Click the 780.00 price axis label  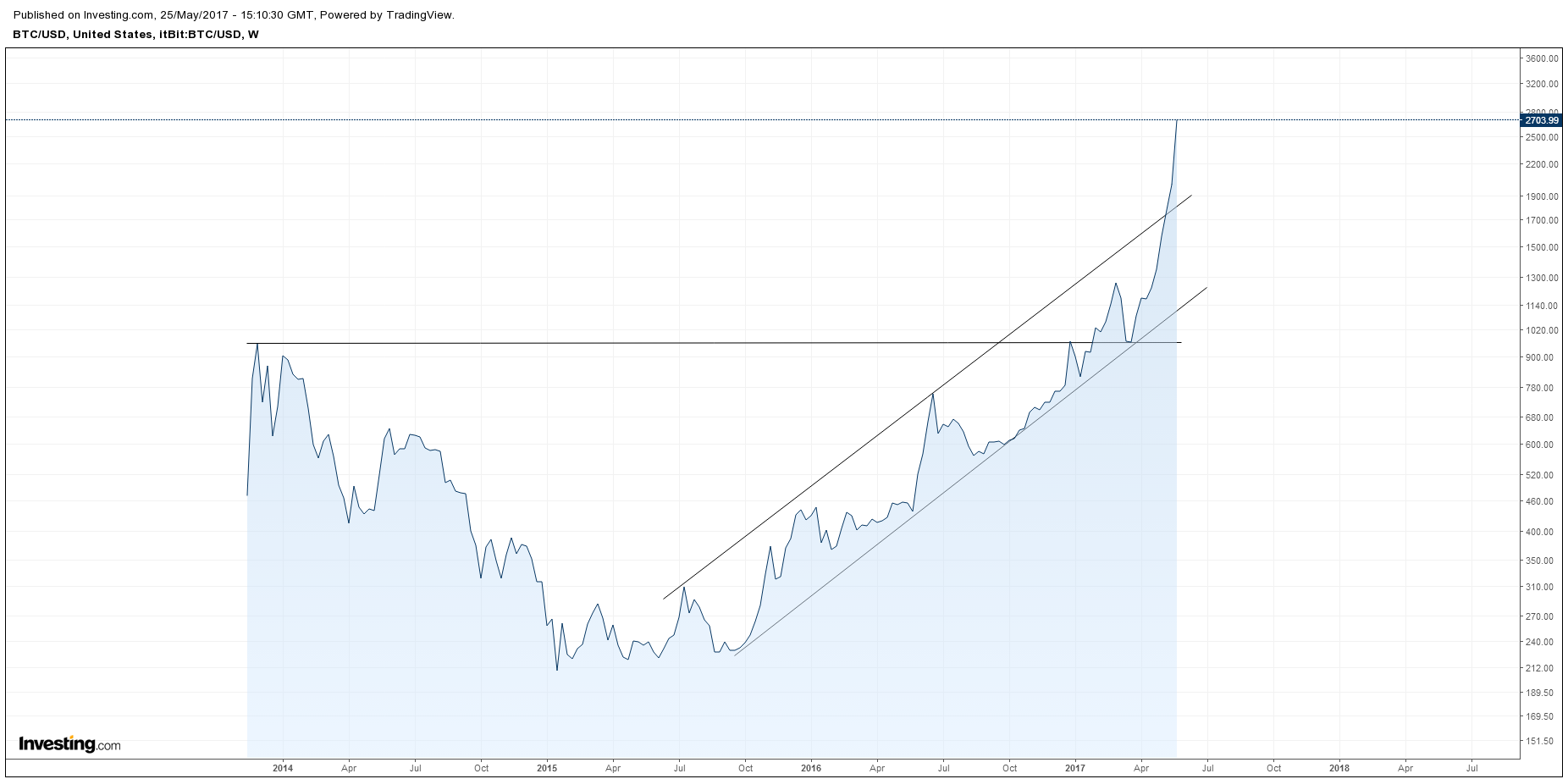tap(1540, 388)
